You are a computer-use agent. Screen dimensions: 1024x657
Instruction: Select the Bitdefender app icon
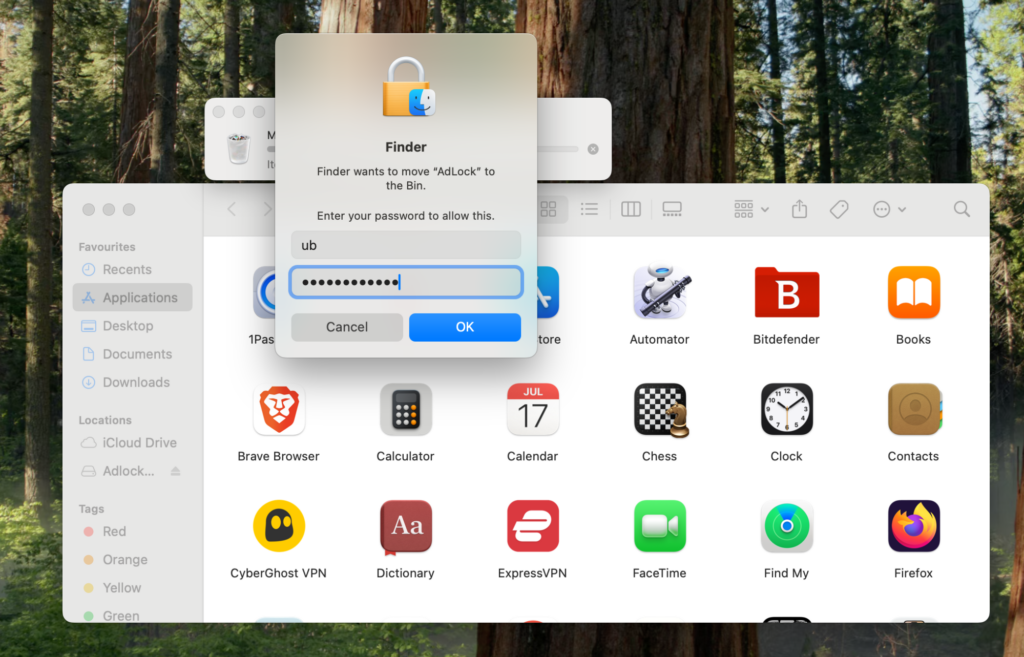[786, 292]
